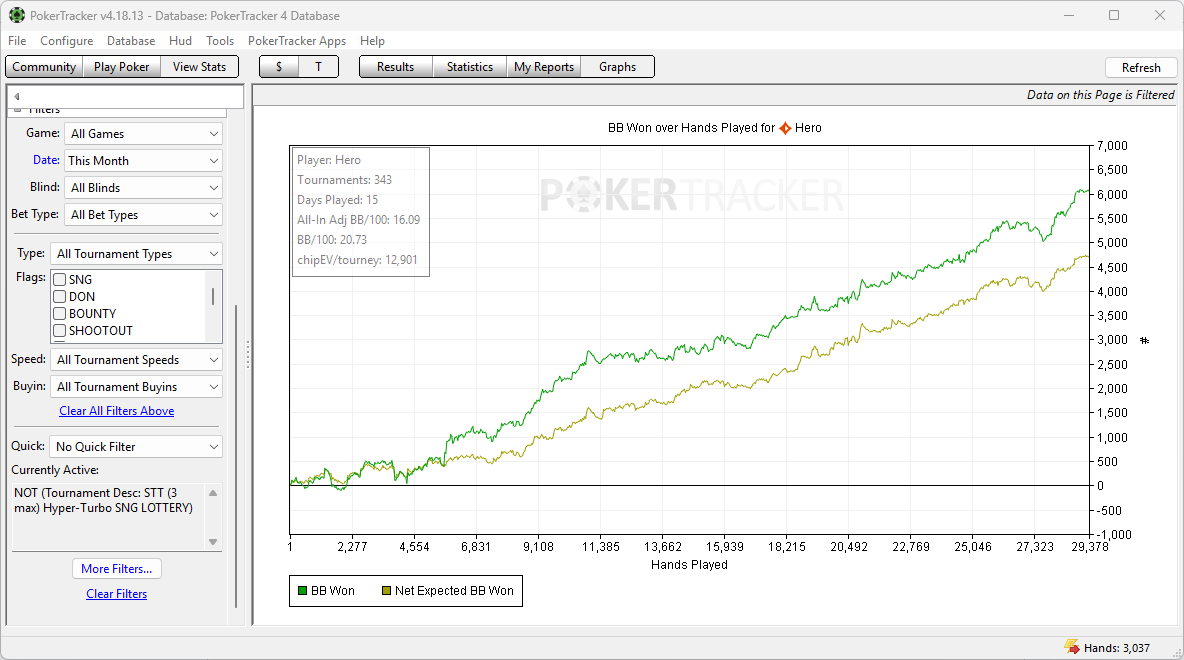1184x660 pixels.
Task: Tick the BOUNTY flag checkbox
Action: click(x=60, y=314)
